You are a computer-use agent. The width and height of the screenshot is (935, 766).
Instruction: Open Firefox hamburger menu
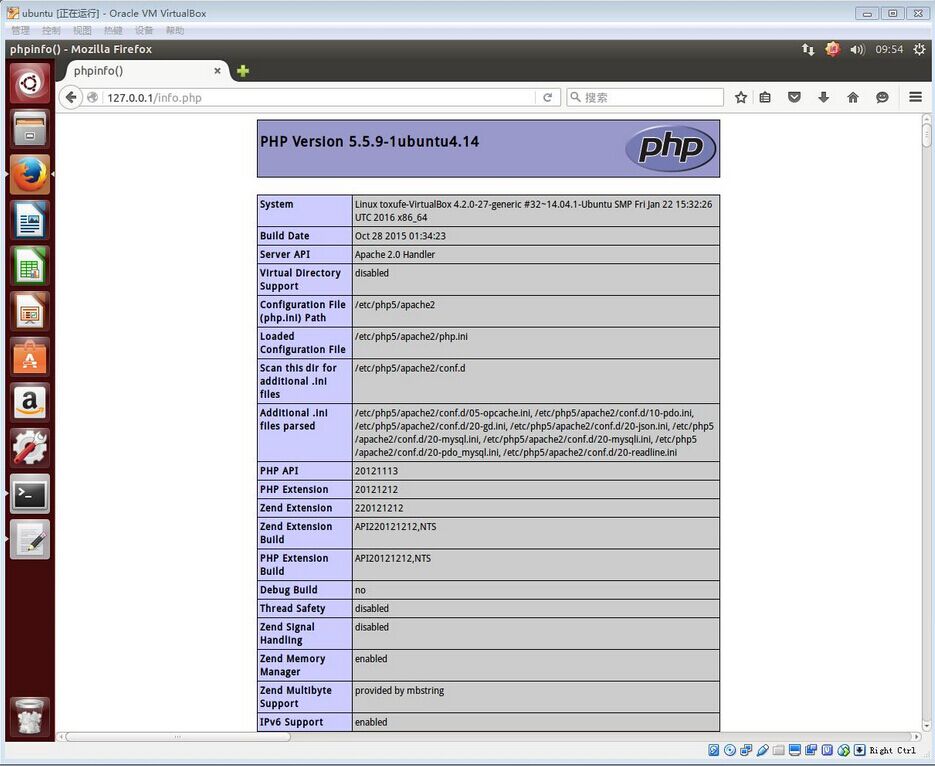pos(915,97)
